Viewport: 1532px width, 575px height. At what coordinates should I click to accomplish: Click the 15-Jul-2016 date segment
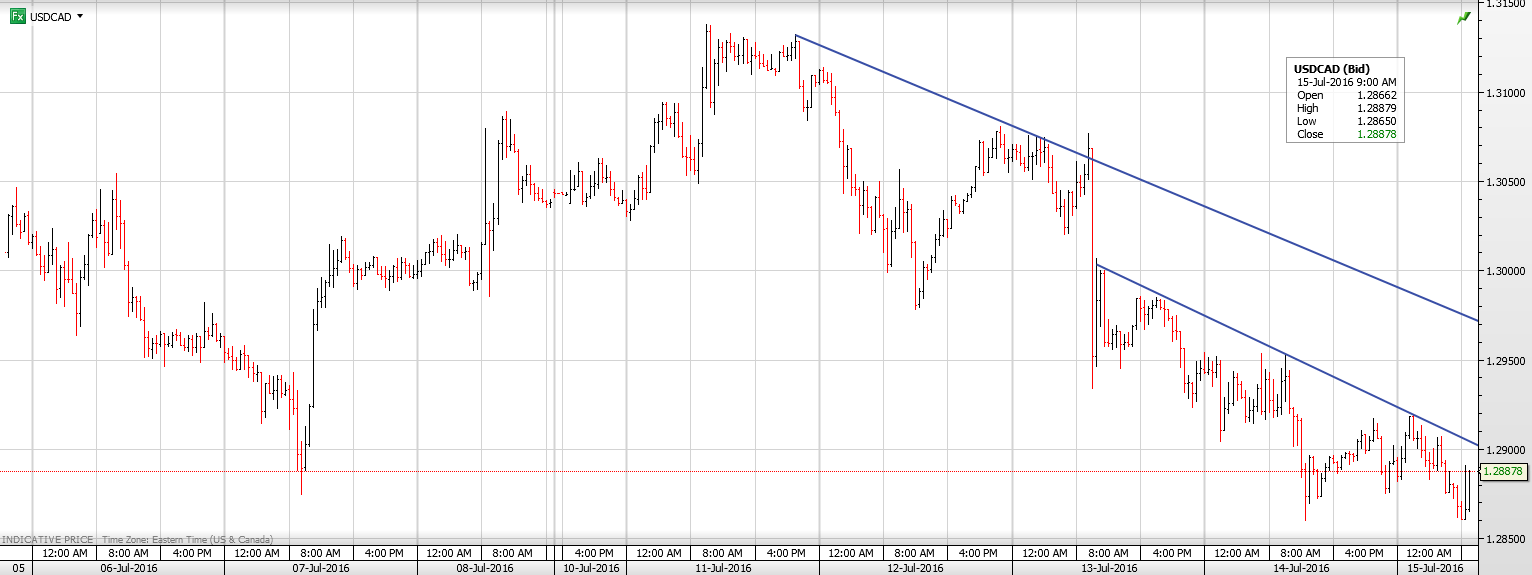(x=1436, y=567)
